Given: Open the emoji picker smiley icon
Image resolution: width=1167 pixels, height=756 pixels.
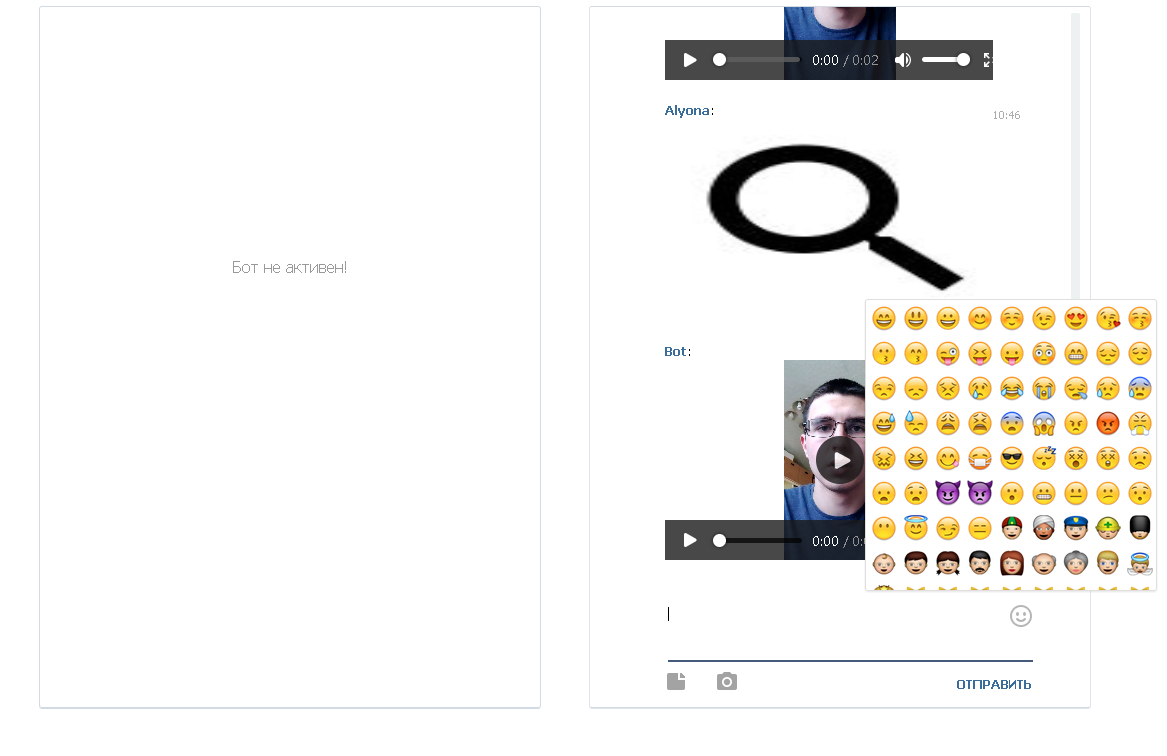Looking at the screenshot, I should pos(1020,616).
